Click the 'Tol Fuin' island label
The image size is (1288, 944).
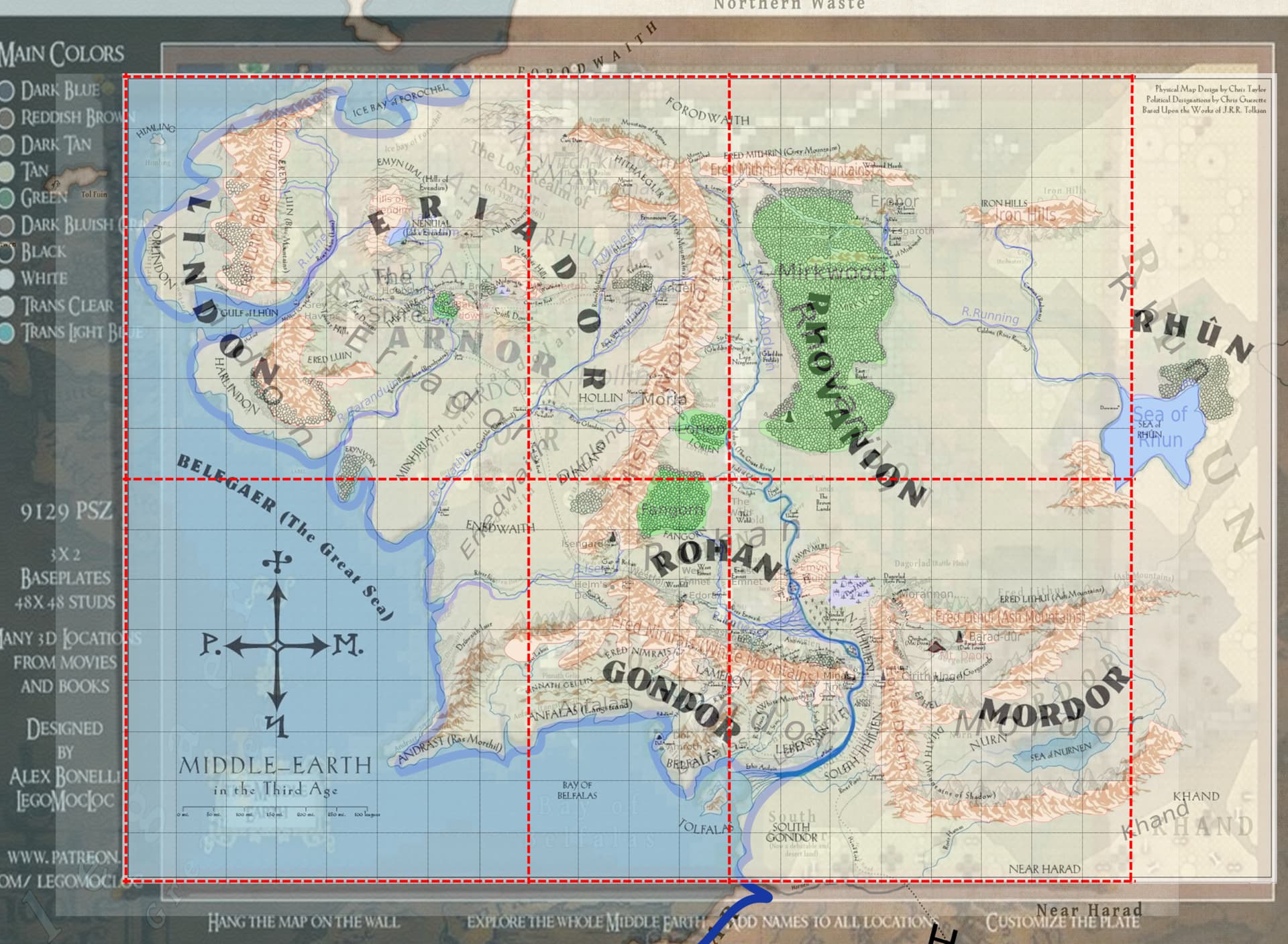click(x=94, y=195)
